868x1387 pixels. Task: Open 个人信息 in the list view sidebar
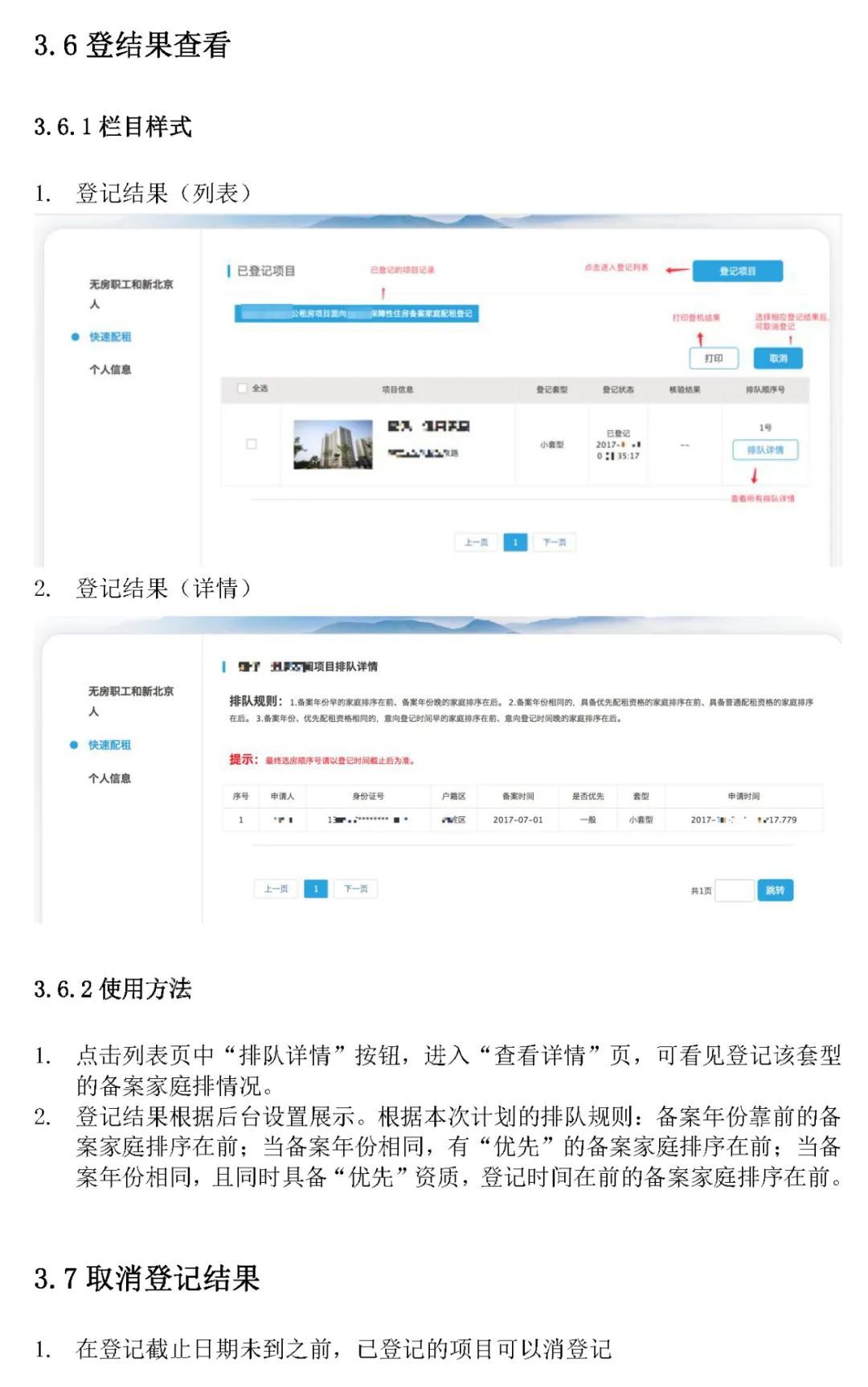tap(110, 369)
